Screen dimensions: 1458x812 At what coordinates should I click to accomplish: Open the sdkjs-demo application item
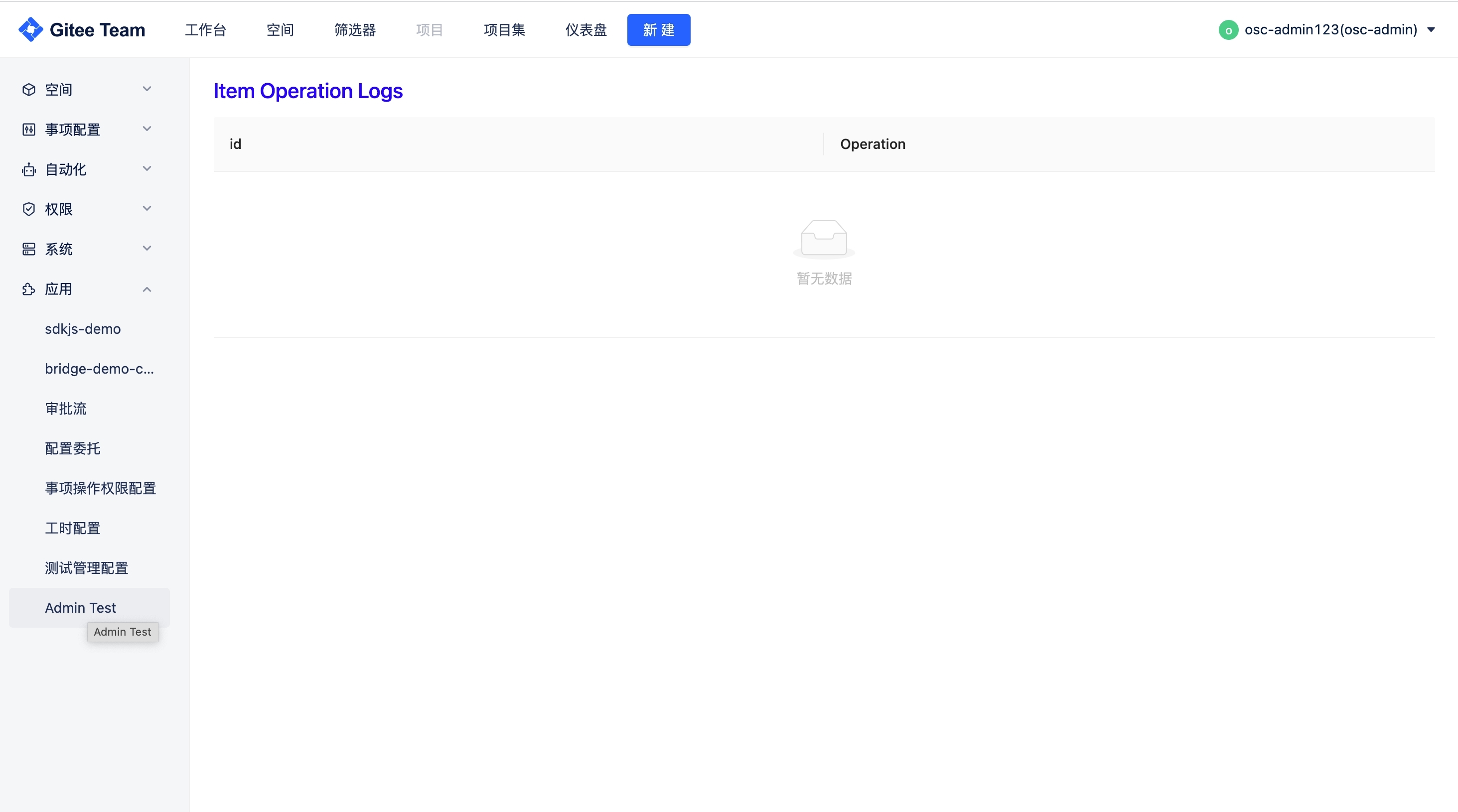point(83,329)
